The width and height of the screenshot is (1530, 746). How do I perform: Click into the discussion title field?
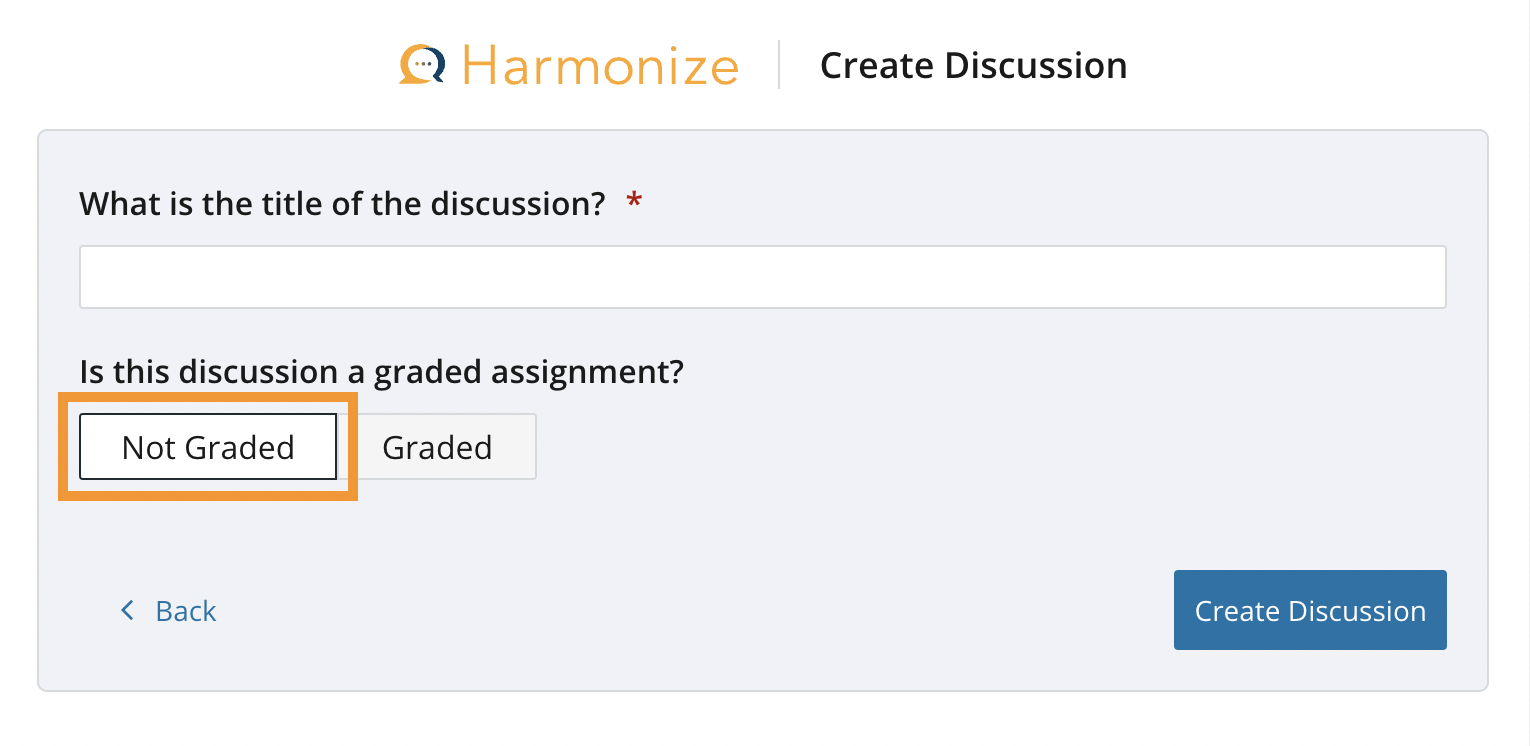762,277
